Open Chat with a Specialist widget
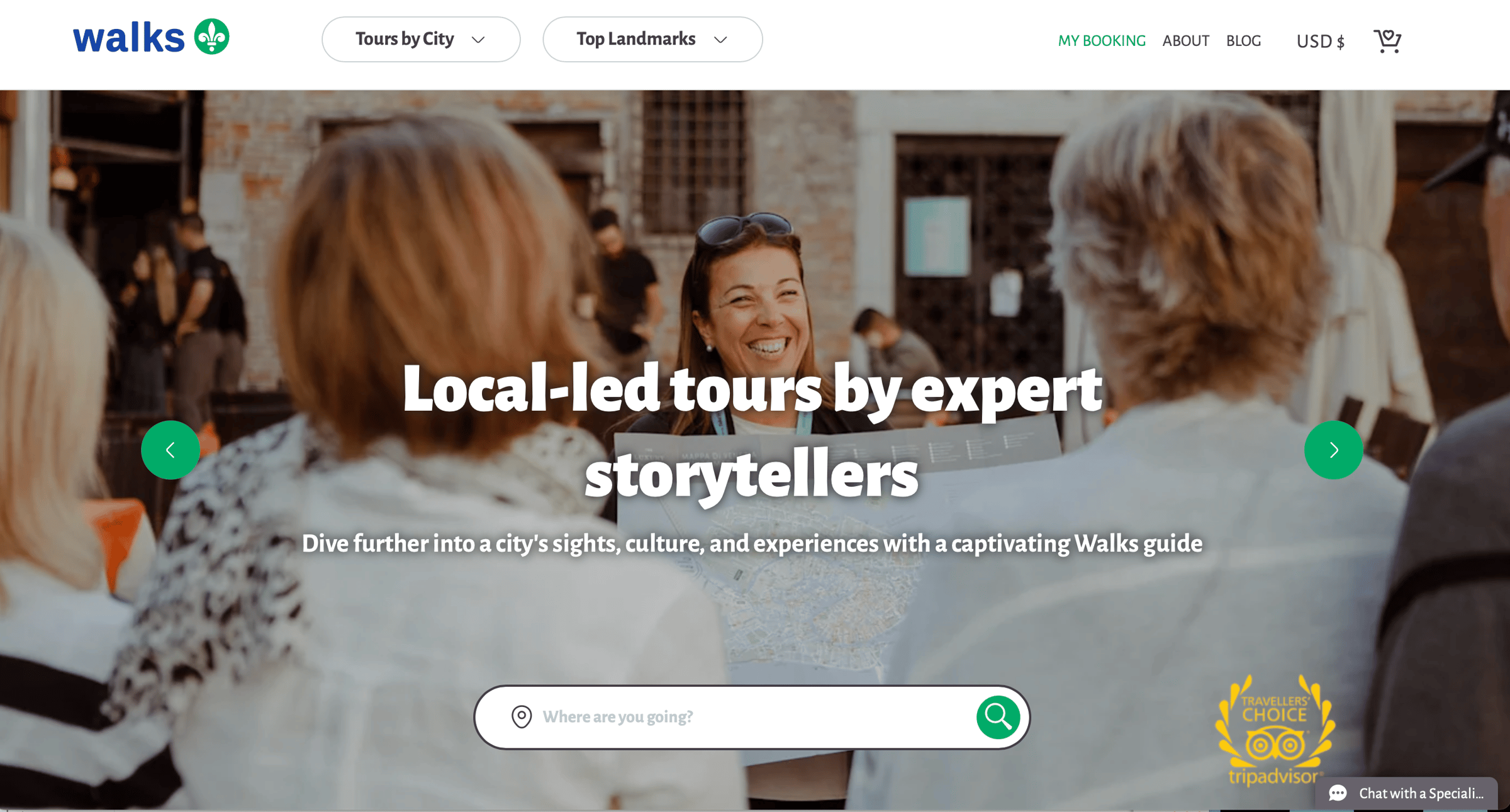1510x812 pixels. (x=1406, y=793)
